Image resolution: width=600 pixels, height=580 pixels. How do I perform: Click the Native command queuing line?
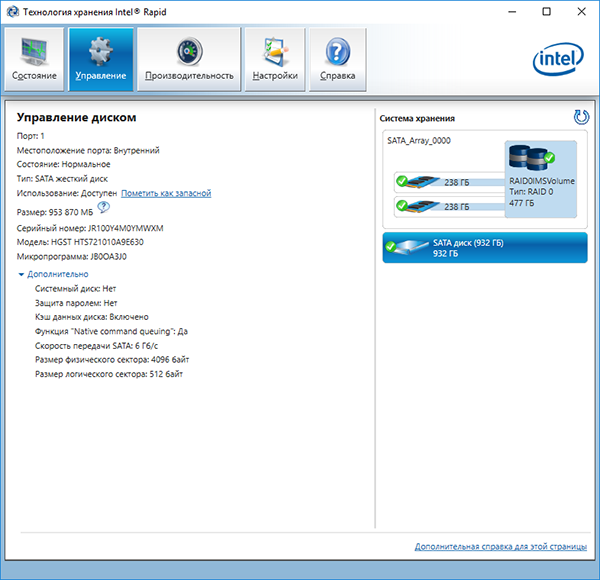tap(111, 331)
